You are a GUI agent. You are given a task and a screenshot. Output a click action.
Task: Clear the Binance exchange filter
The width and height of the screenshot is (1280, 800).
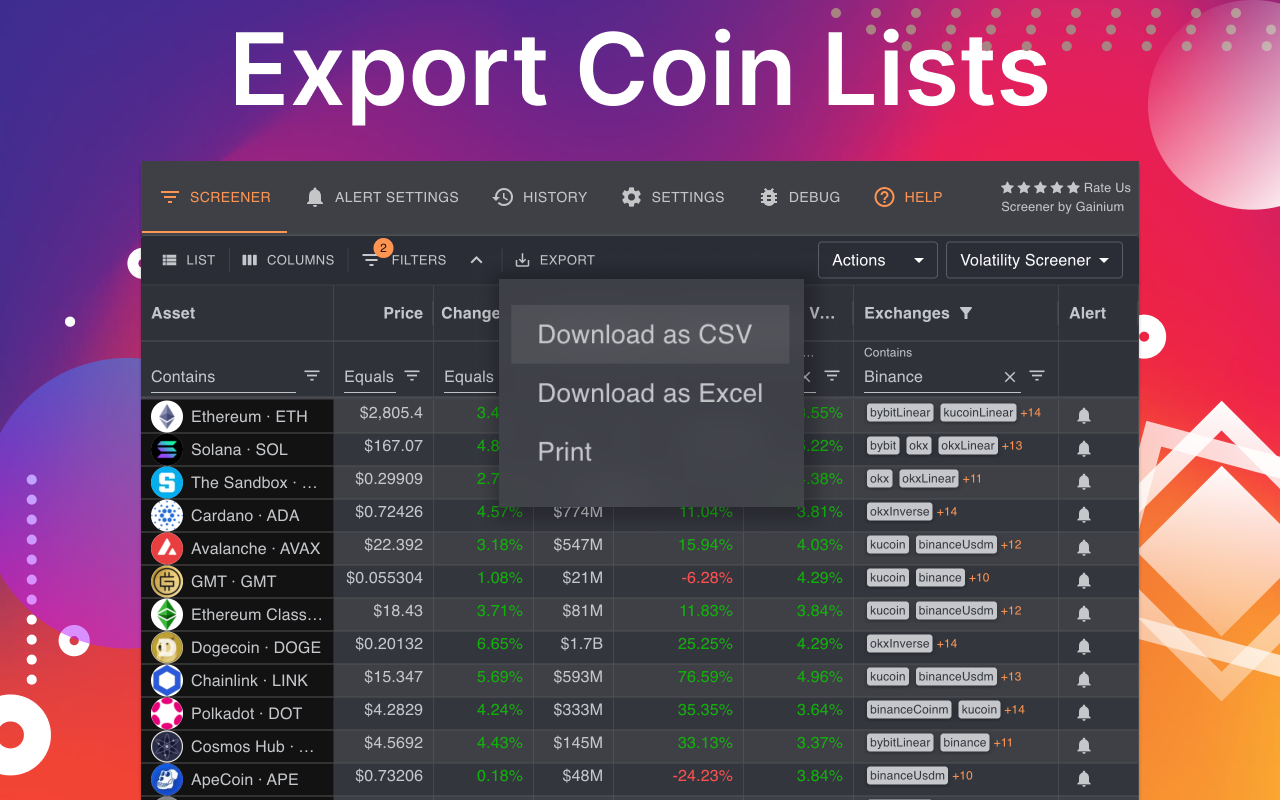[x=1010, y=377]
